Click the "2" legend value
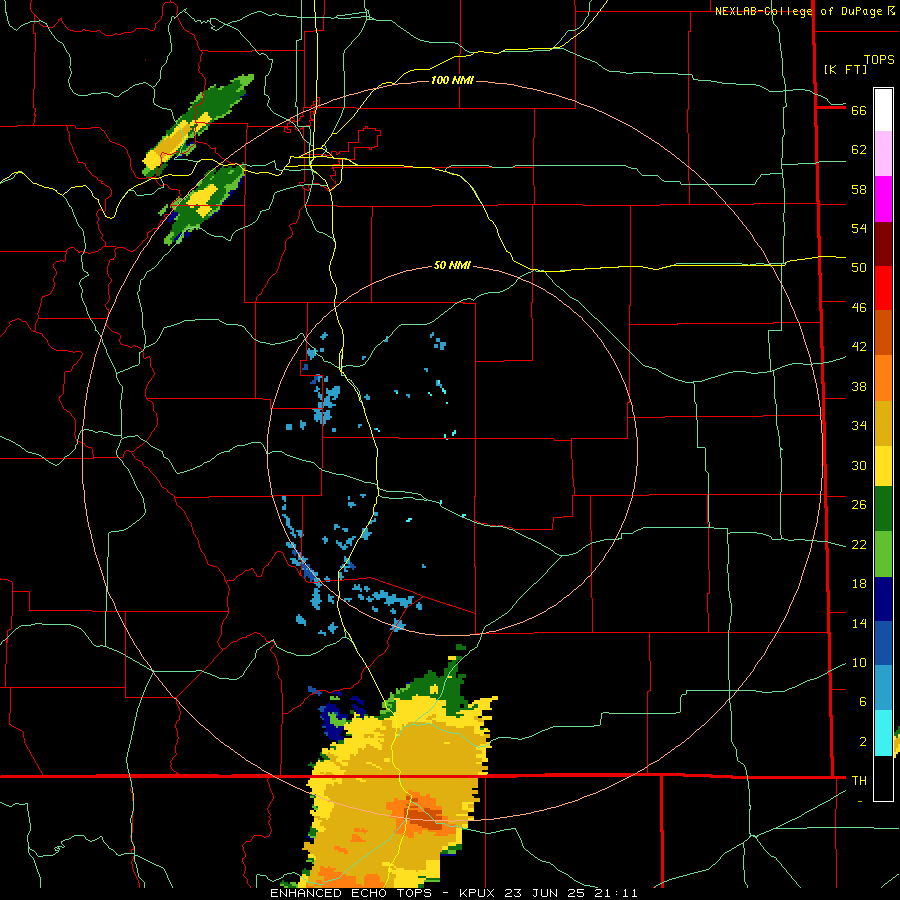900x900 pixels. point(863,742)
